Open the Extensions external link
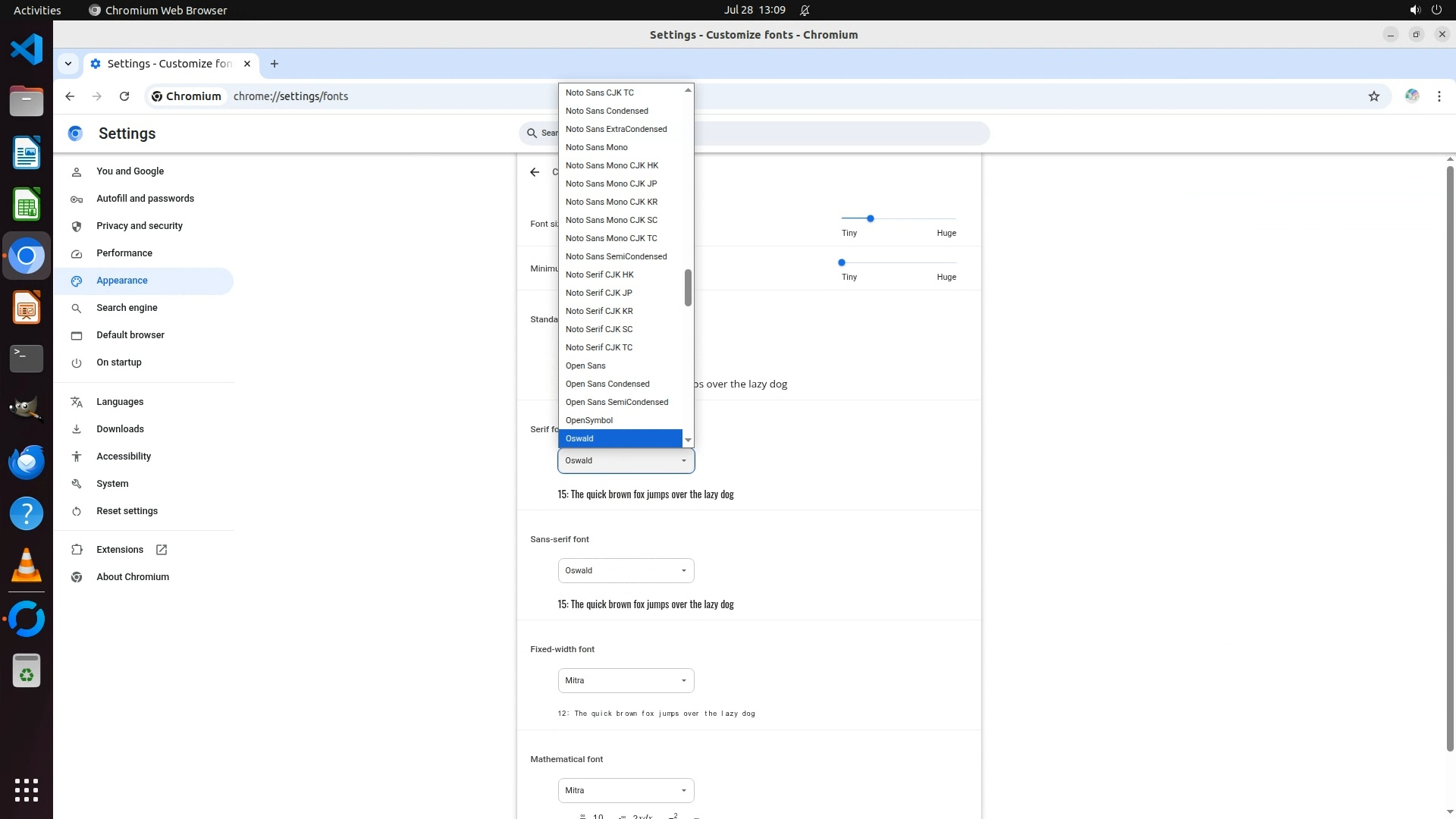 [161, 550]
